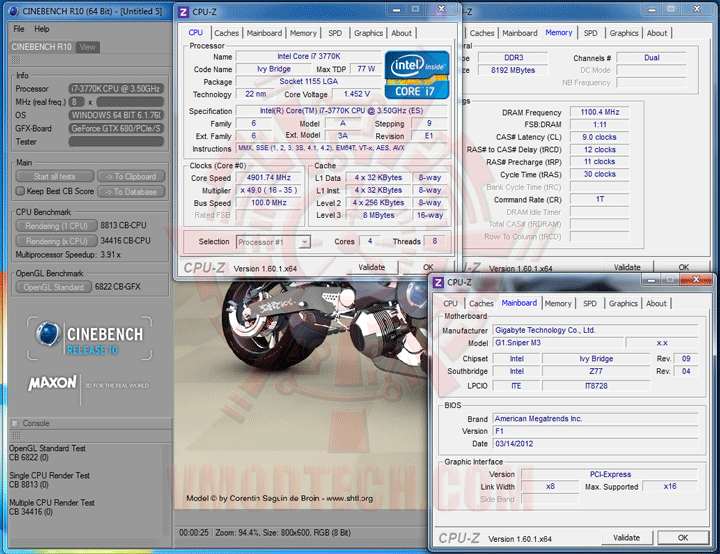Viewport: 720px width, 554px height.
Task: Click the Rendering (1 CPU) button
Action: pos(55,226)
